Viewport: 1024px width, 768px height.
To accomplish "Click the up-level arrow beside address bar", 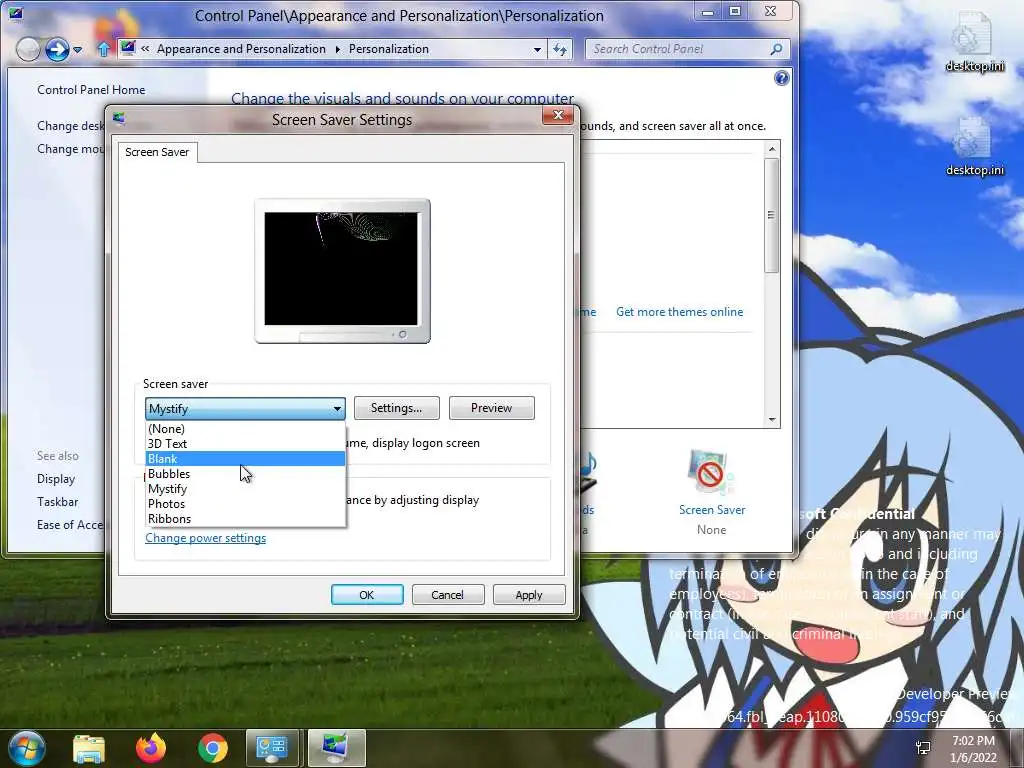I will (x=103, y=50).
